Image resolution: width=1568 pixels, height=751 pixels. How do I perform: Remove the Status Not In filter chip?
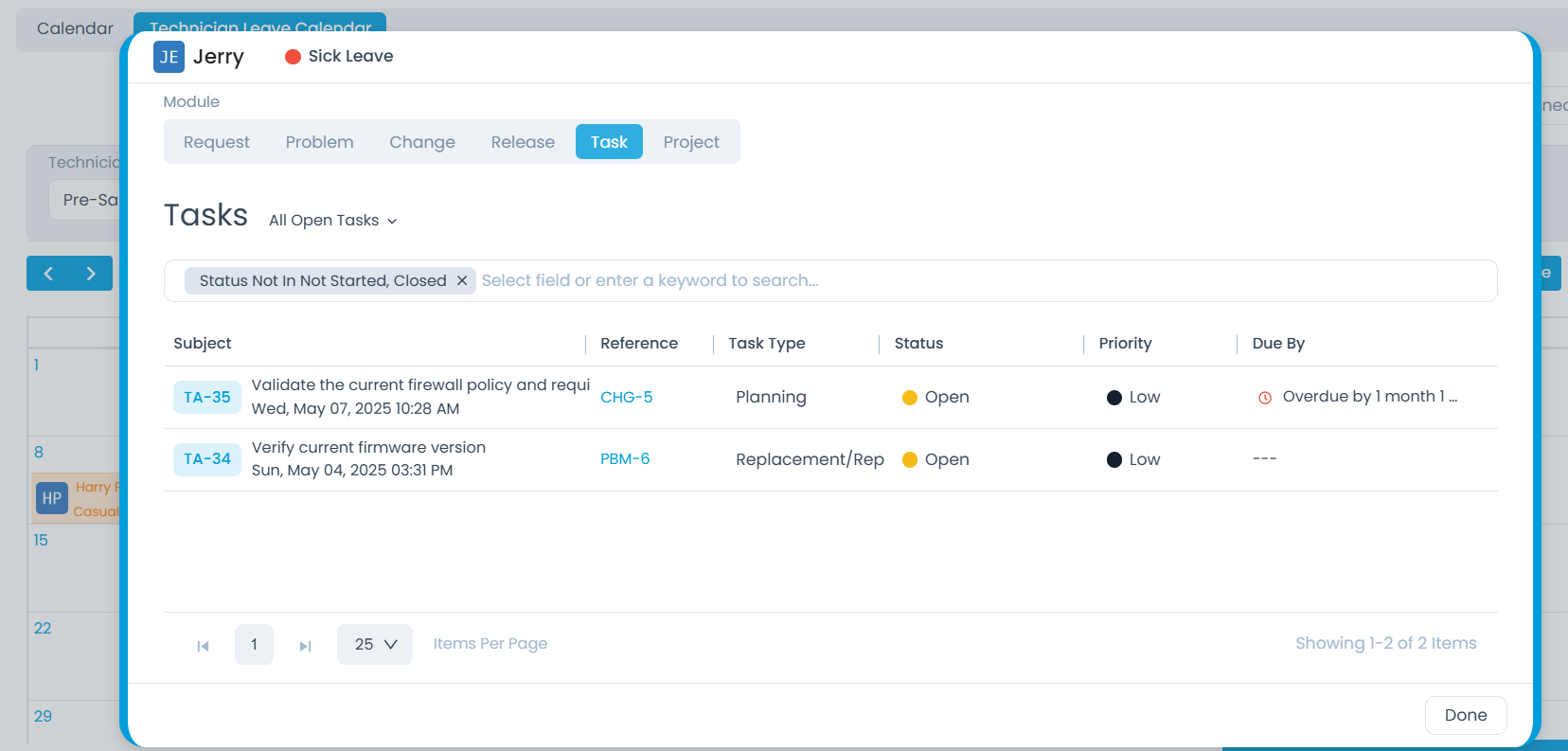point(462,280)
